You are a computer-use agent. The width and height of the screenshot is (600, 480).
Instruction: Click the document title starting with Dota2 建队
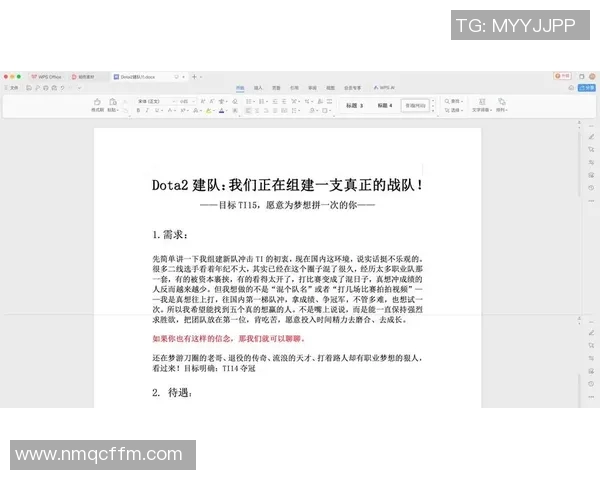pyautogui.click(x=287, y=185)
